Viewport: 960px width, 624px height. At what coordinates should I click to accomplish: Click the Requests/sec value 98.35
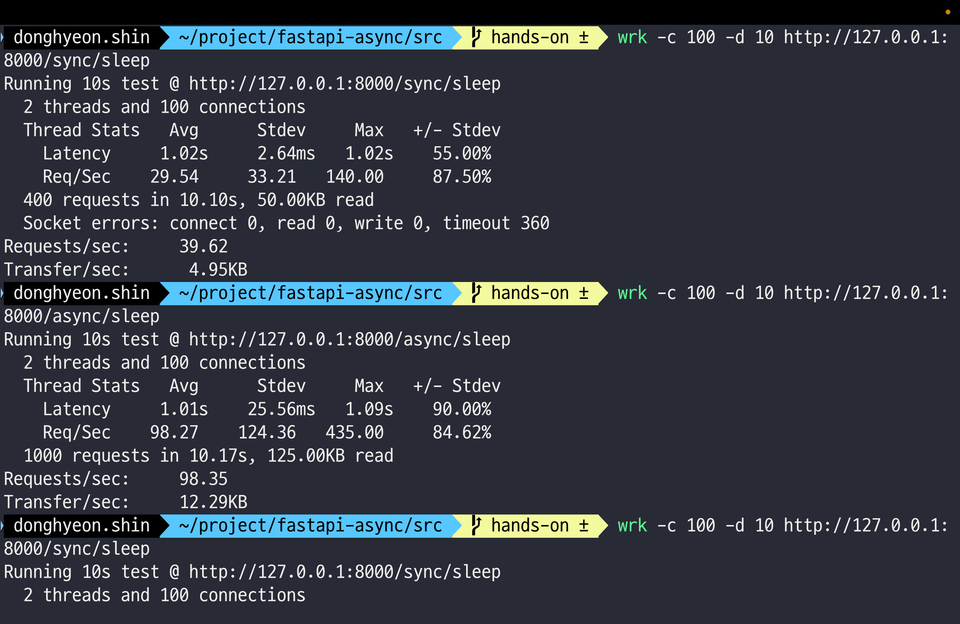(x=203, y=479)
